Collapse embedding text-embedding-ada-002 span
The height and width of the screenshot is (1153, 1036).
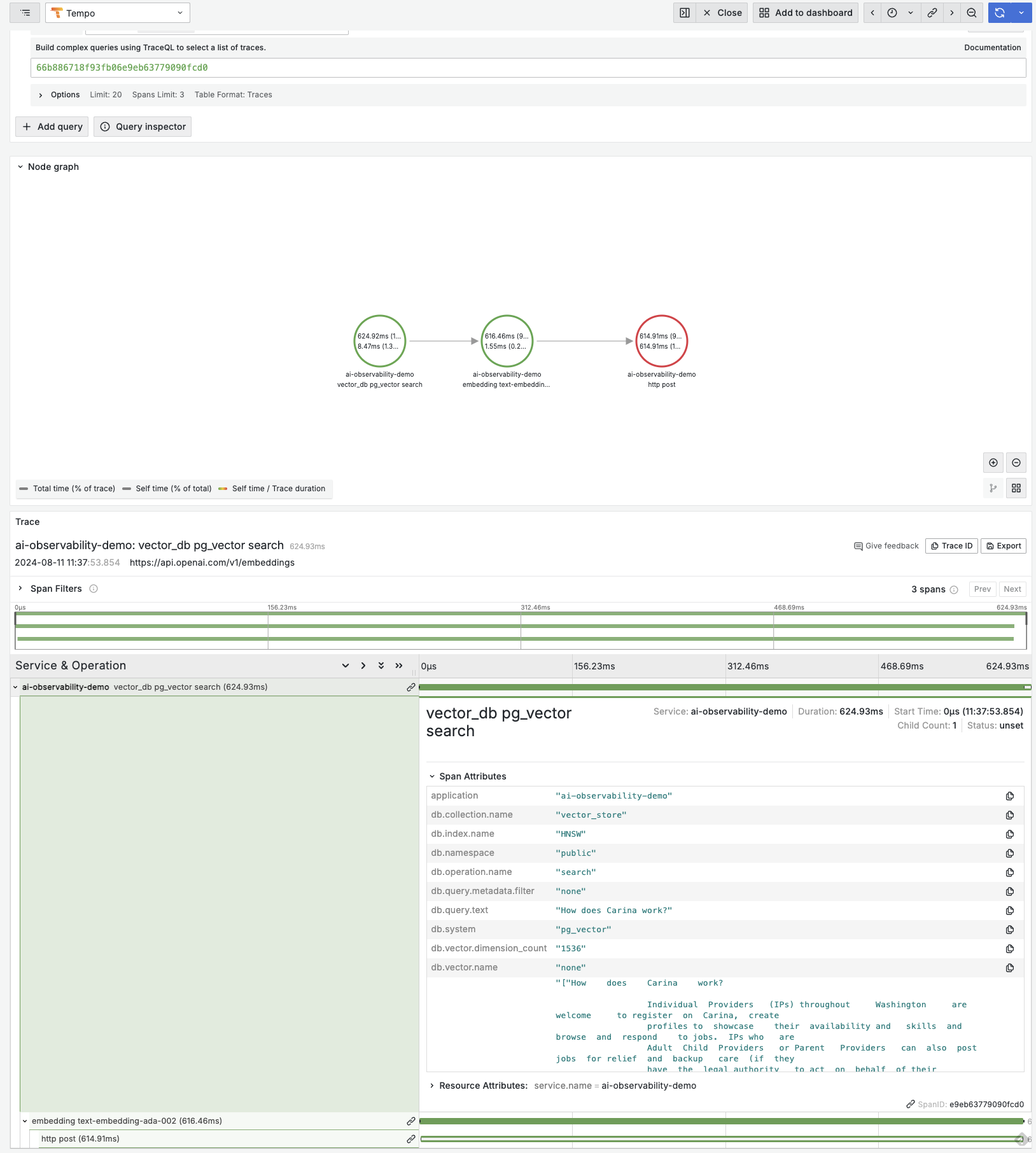[25, 1121]
